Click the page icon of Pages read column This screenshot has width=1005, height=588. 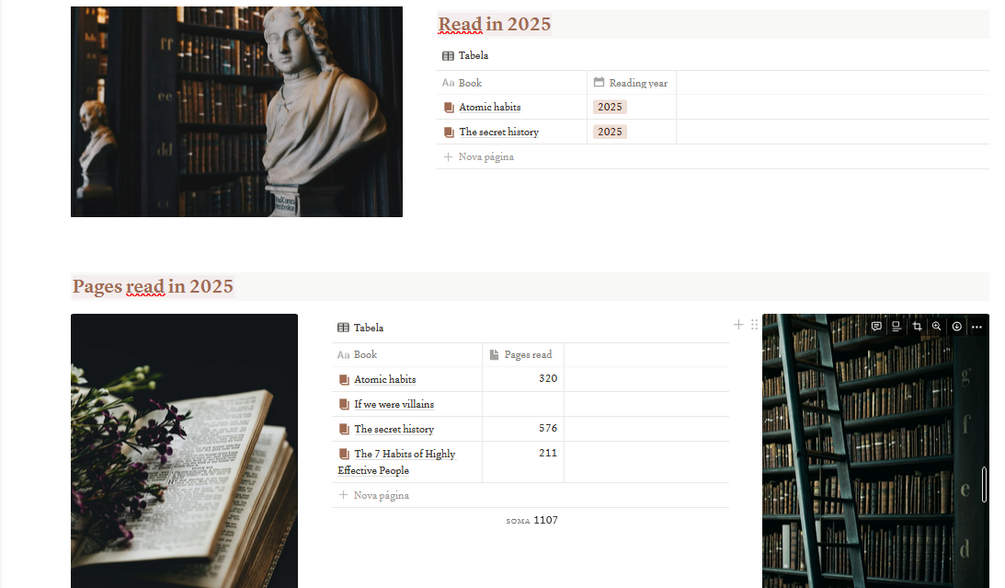click(x=494, y=355)
